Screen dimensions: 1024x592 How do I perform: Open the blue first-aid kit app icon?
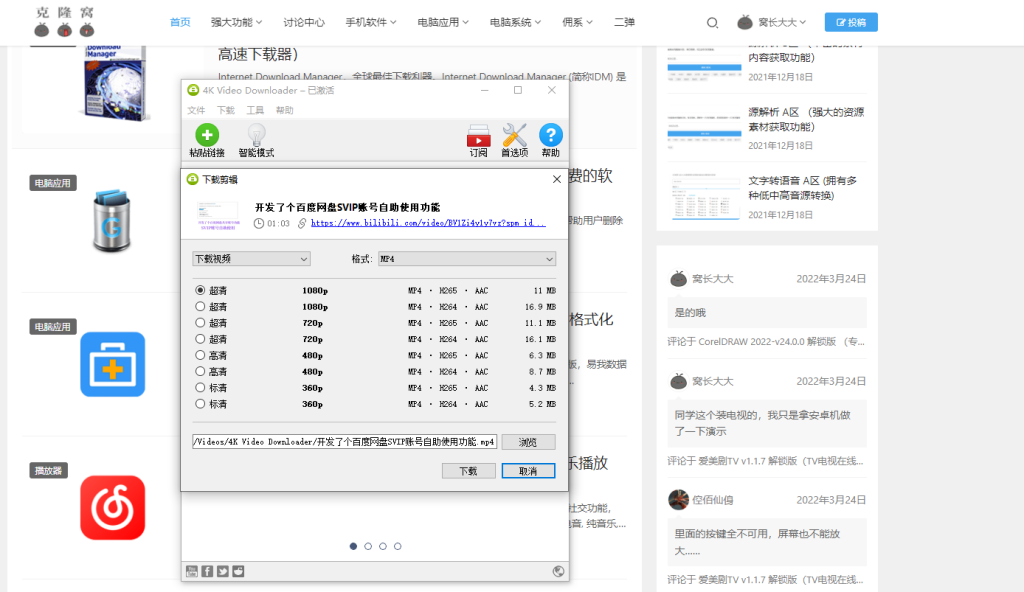tap(112, 364)
